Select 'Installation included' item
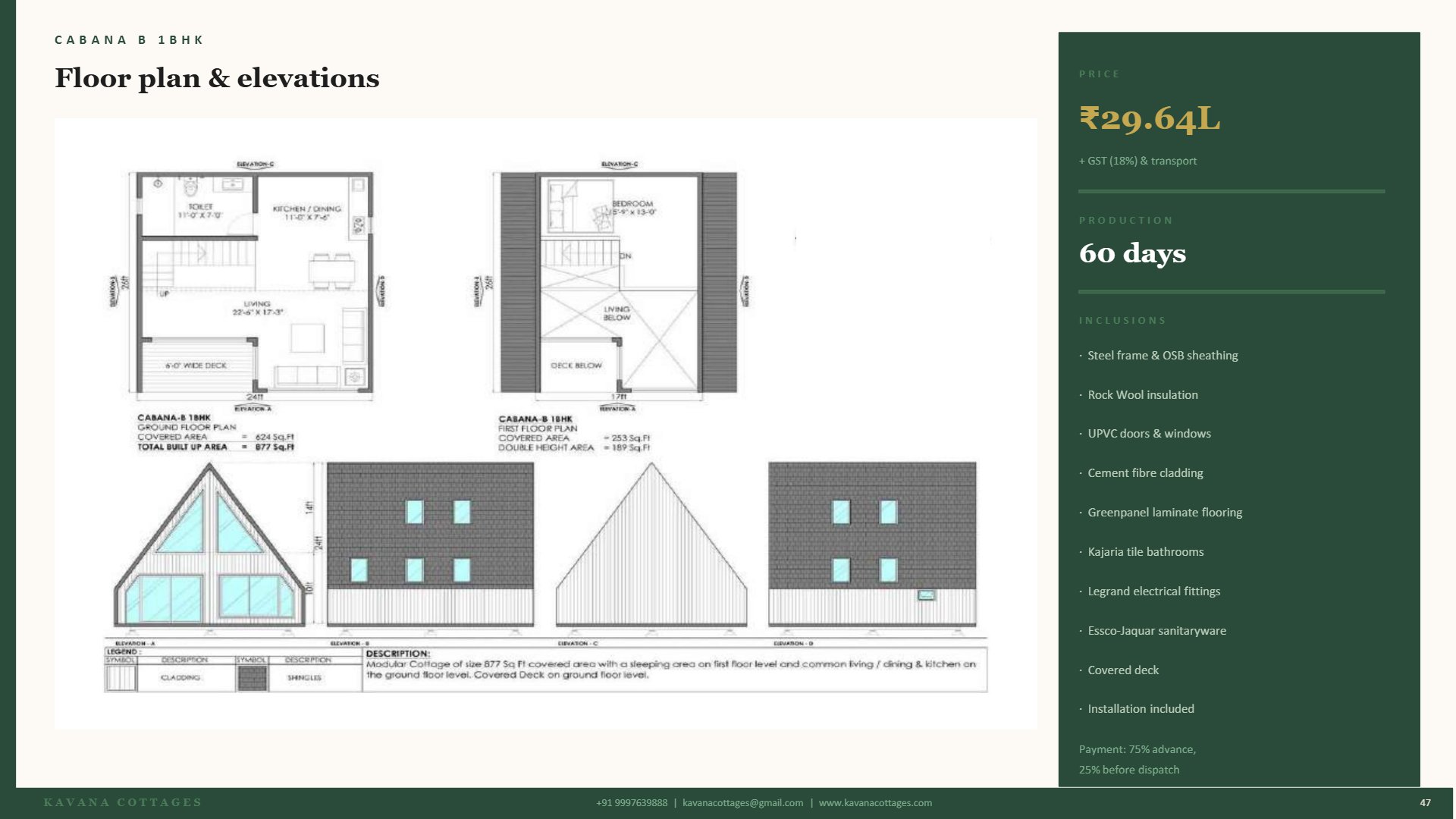1456x819 pixels. click(1141, 709)
